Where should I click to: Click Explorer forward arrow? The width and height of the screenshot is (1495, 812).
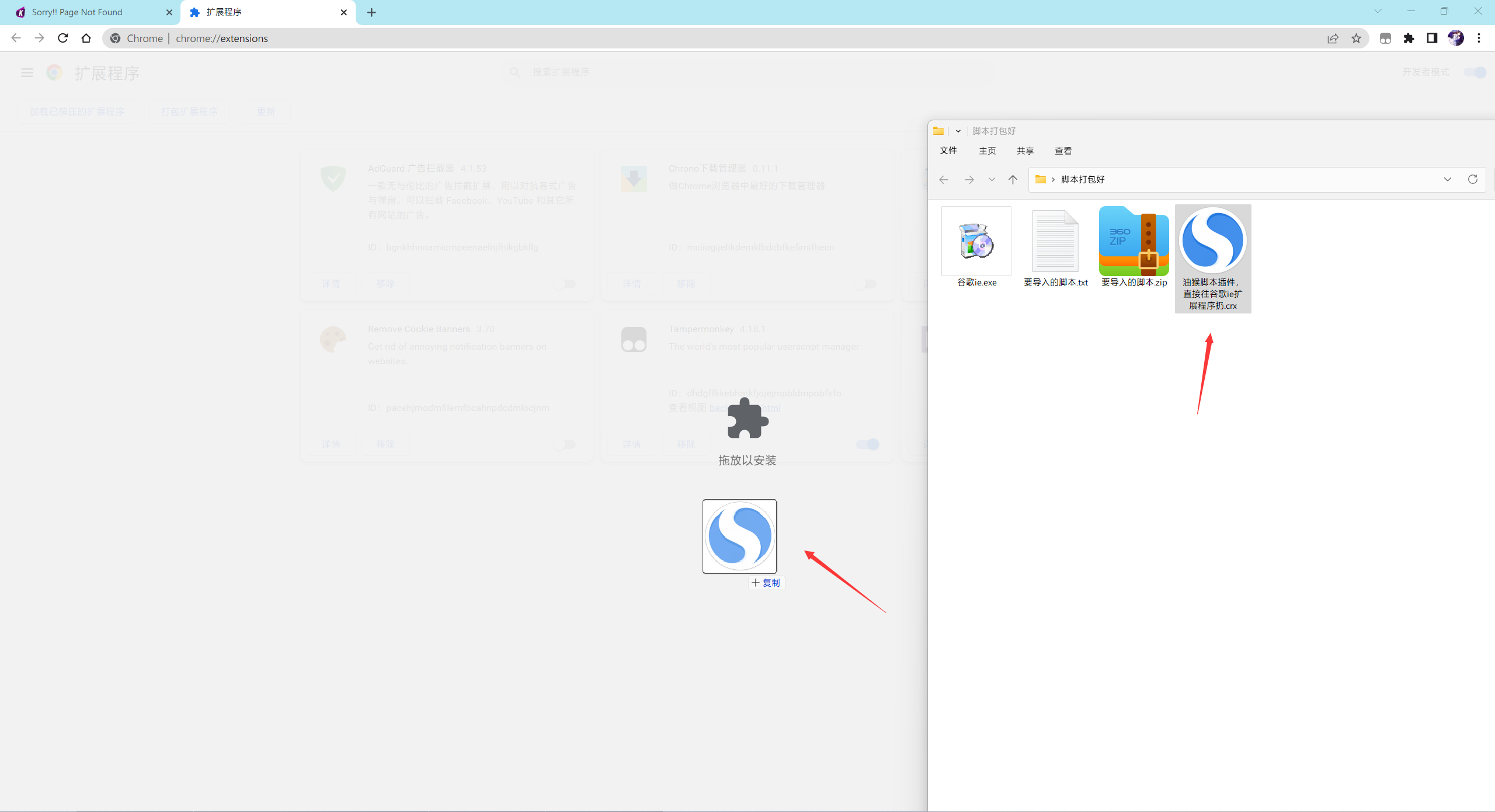pos(969,180)
